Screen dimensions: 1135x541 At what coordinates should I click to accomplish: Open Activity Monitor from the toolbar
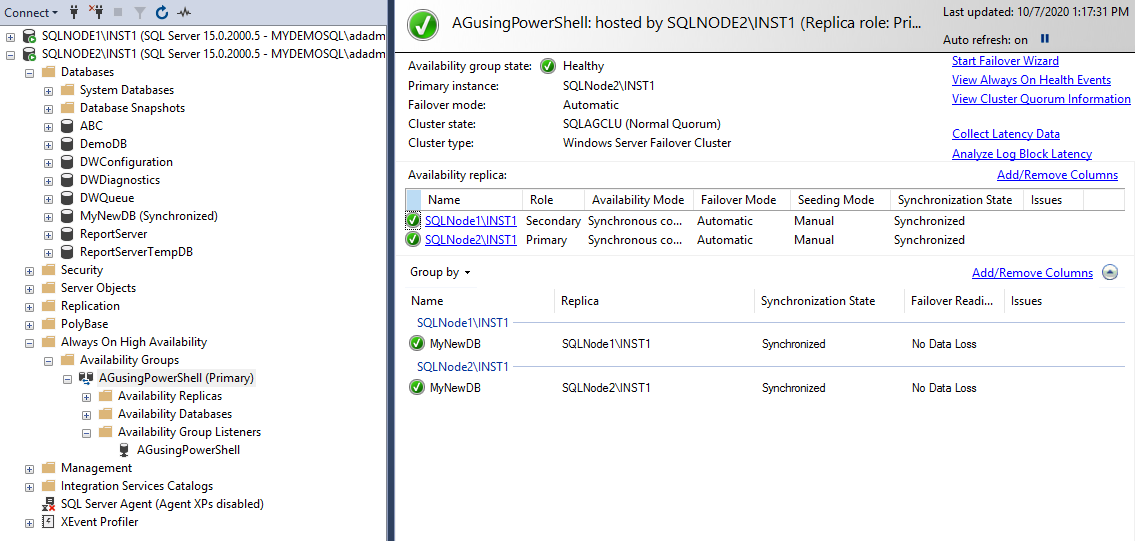pyautogui.click(x=184, y=13)
